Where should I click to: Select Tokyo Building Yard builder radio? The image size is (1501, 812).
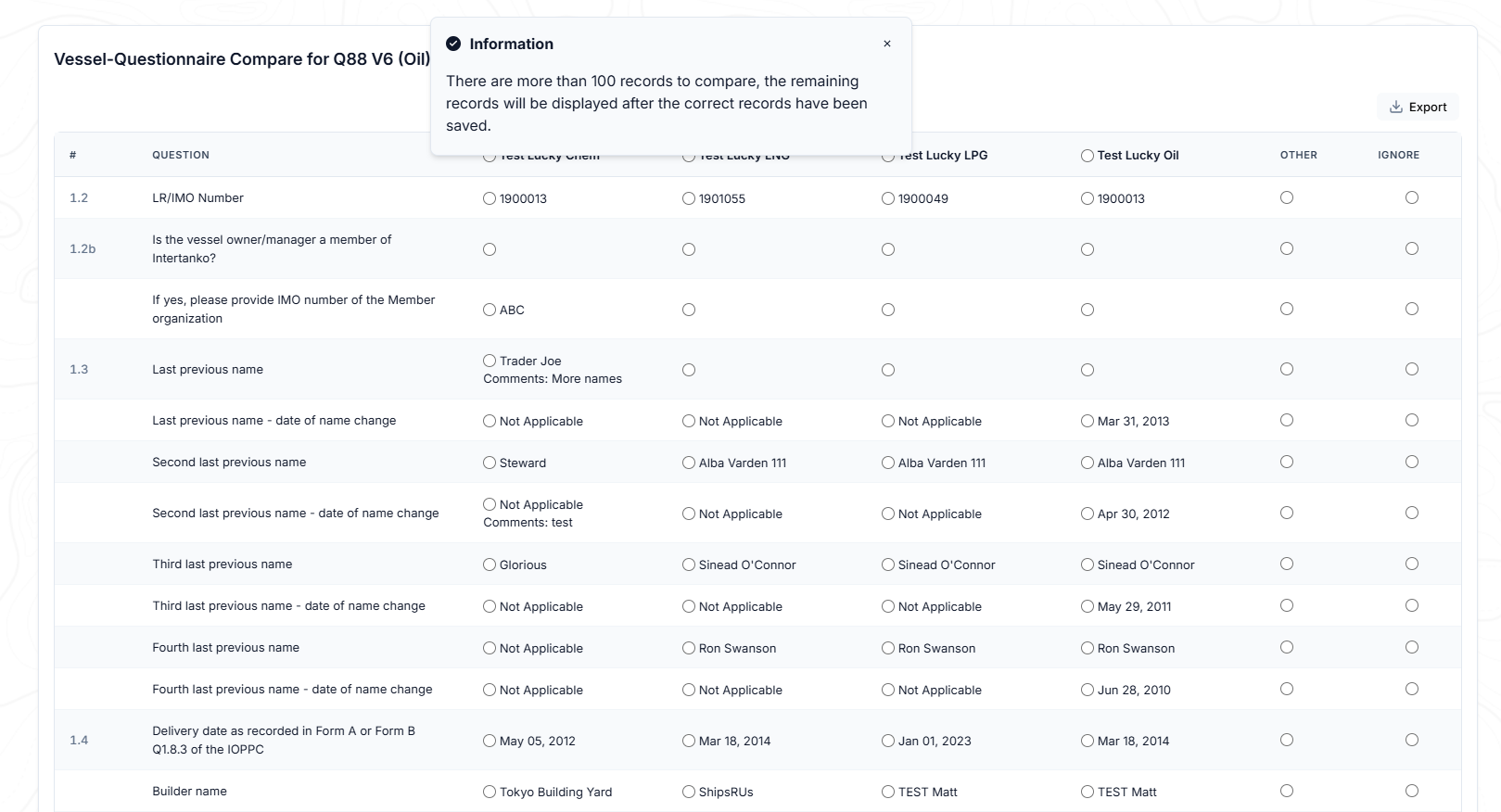pyautogui.click(x=490, y=792)
